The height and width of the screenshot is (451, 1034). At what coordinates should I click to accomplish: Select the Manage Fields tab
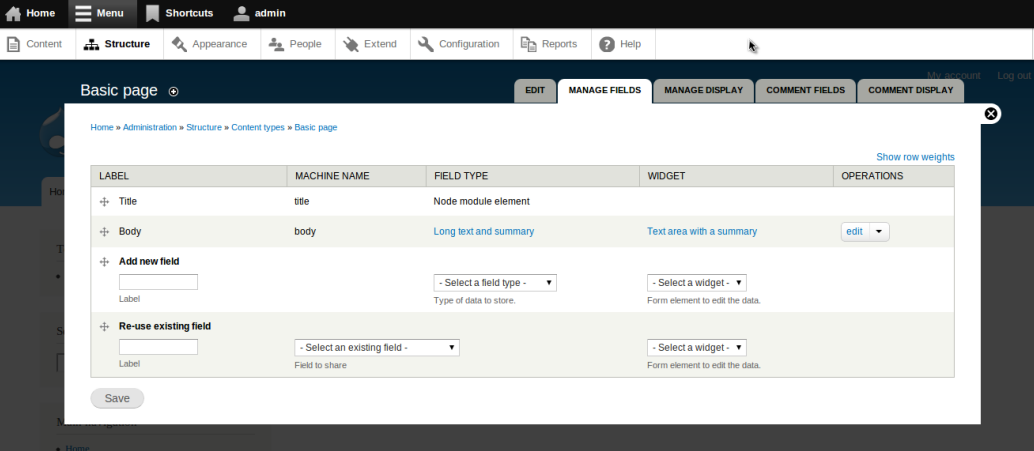point(605,90)
